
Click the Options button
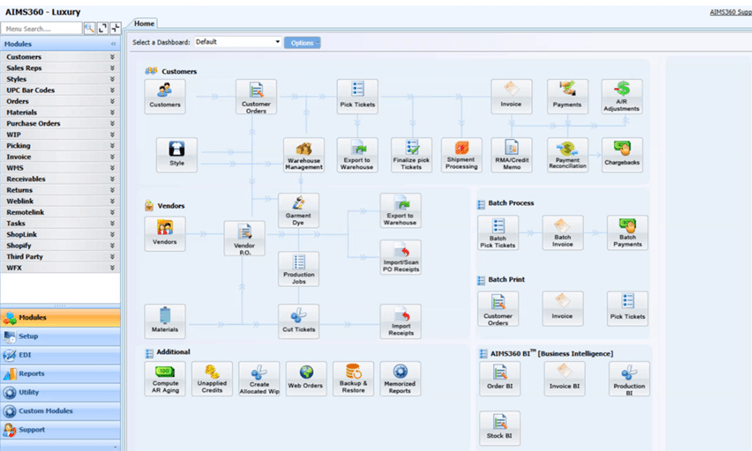(x=302, y=43)
